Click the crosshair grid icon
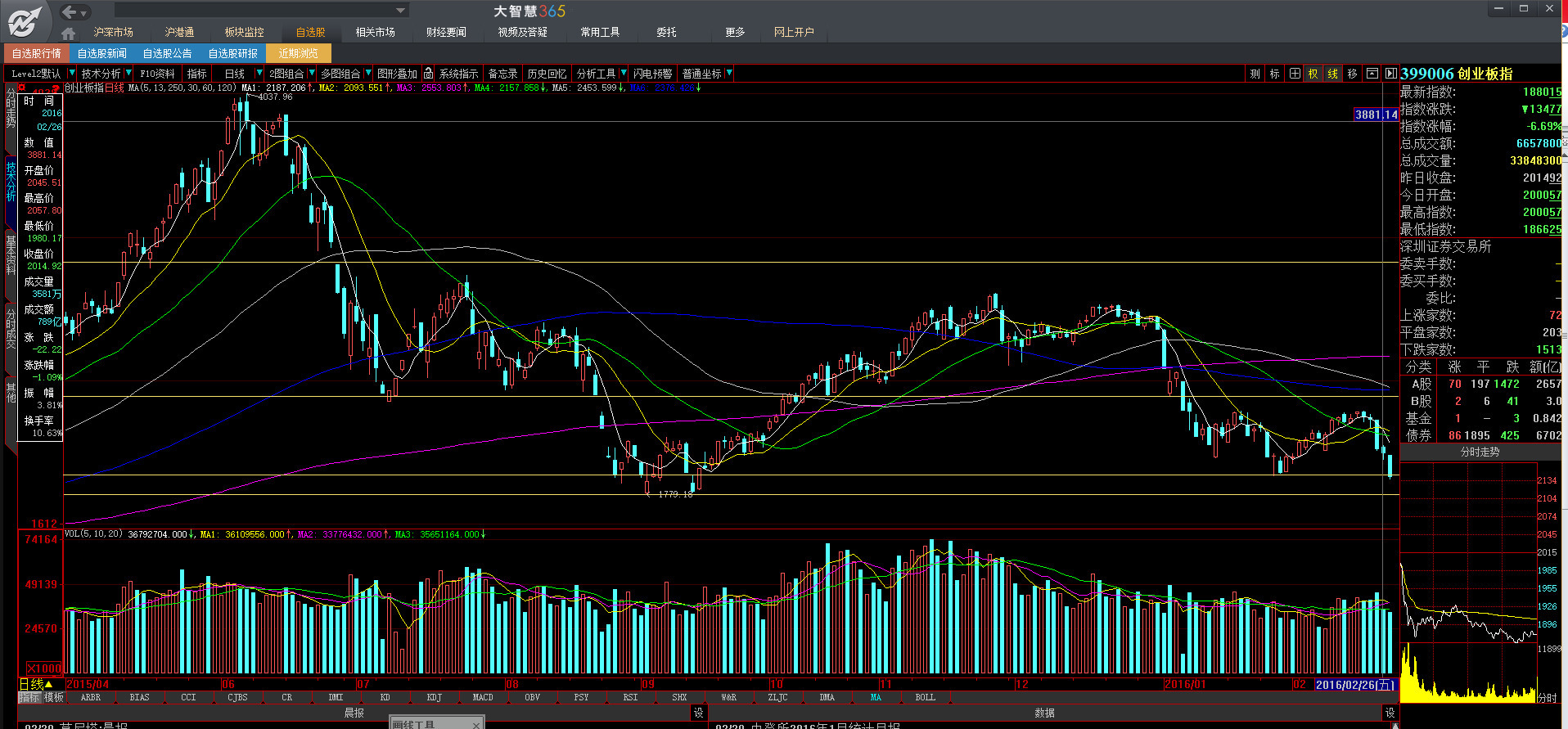1568x729 pixels. point(1295,74)
